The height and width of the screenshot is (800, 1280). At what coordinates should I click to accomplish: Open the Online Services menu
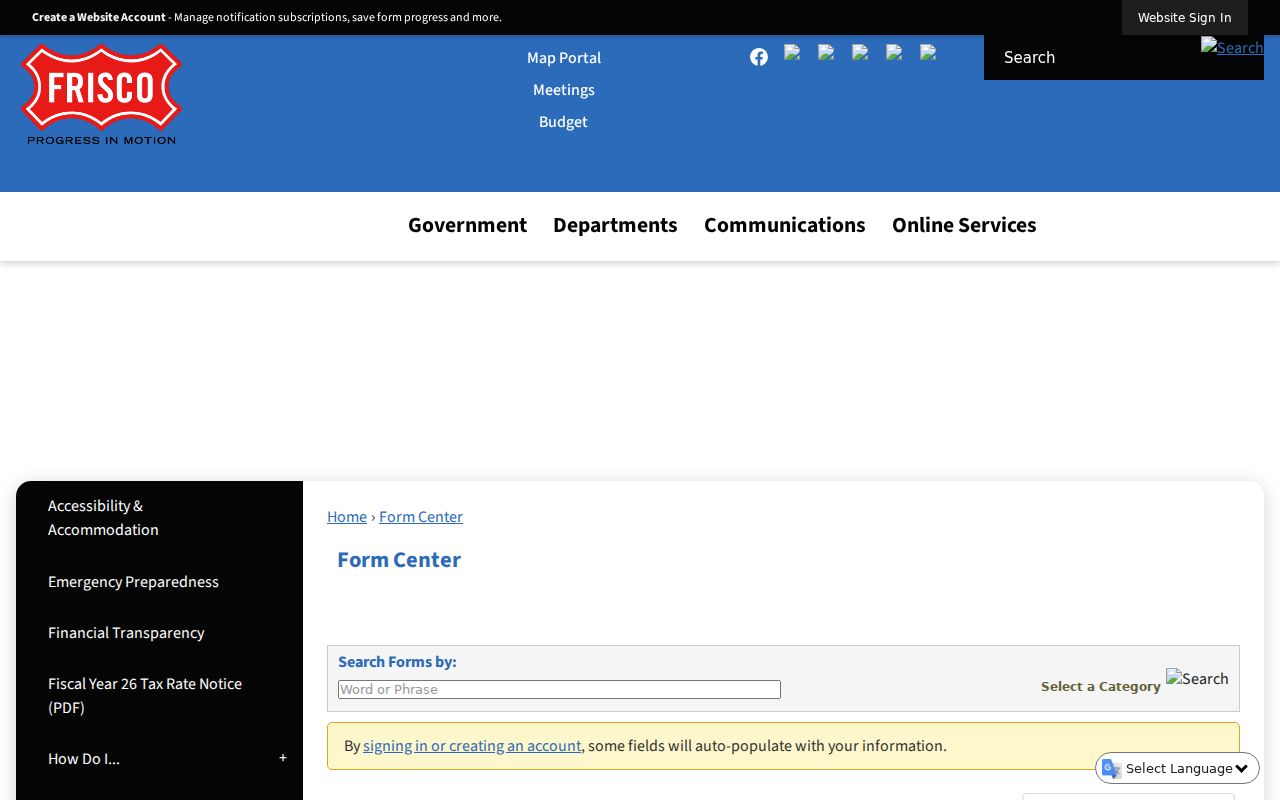click(x=964, y=225)
